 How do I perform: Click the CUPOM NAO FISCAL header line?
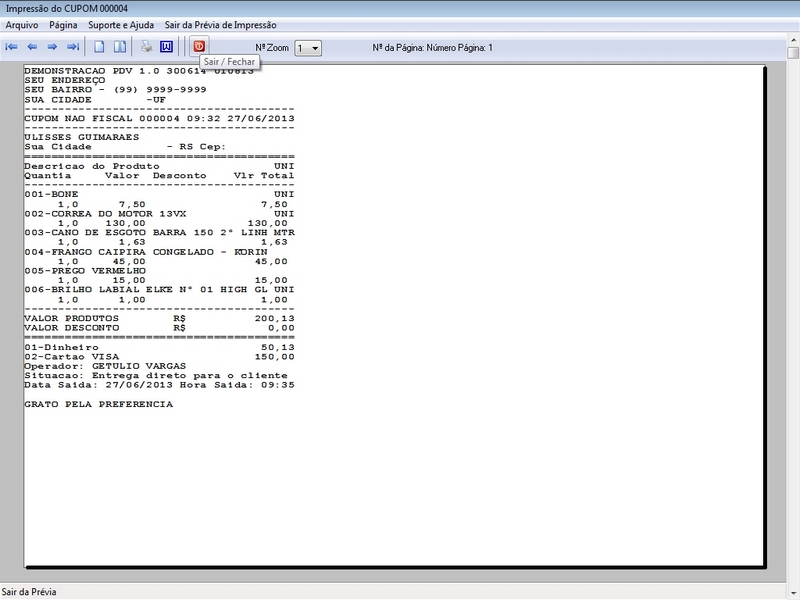point(158,117)
